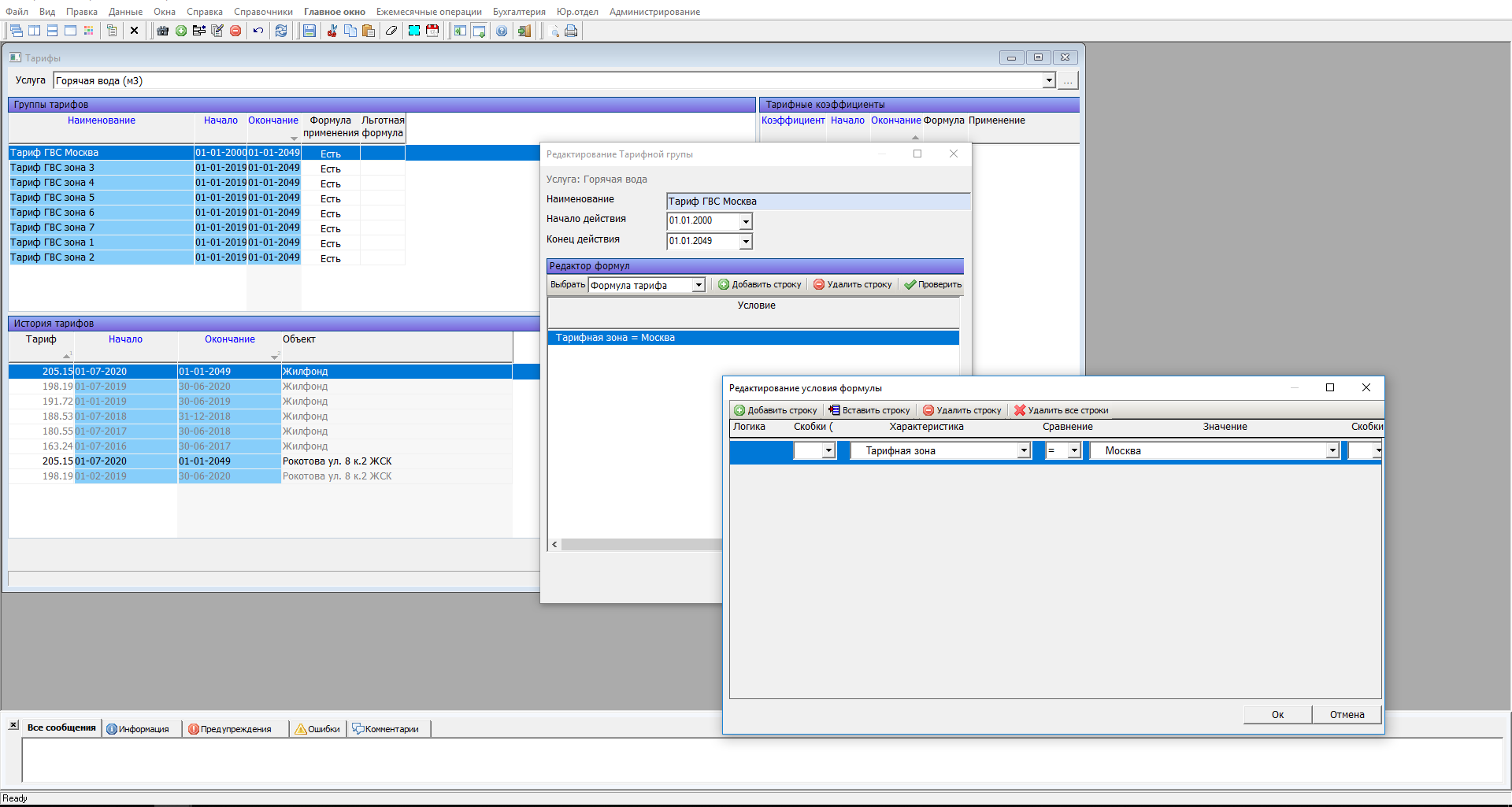
Task: Select the Тарифная зона = Москва condition row
Action: point(753,338)
